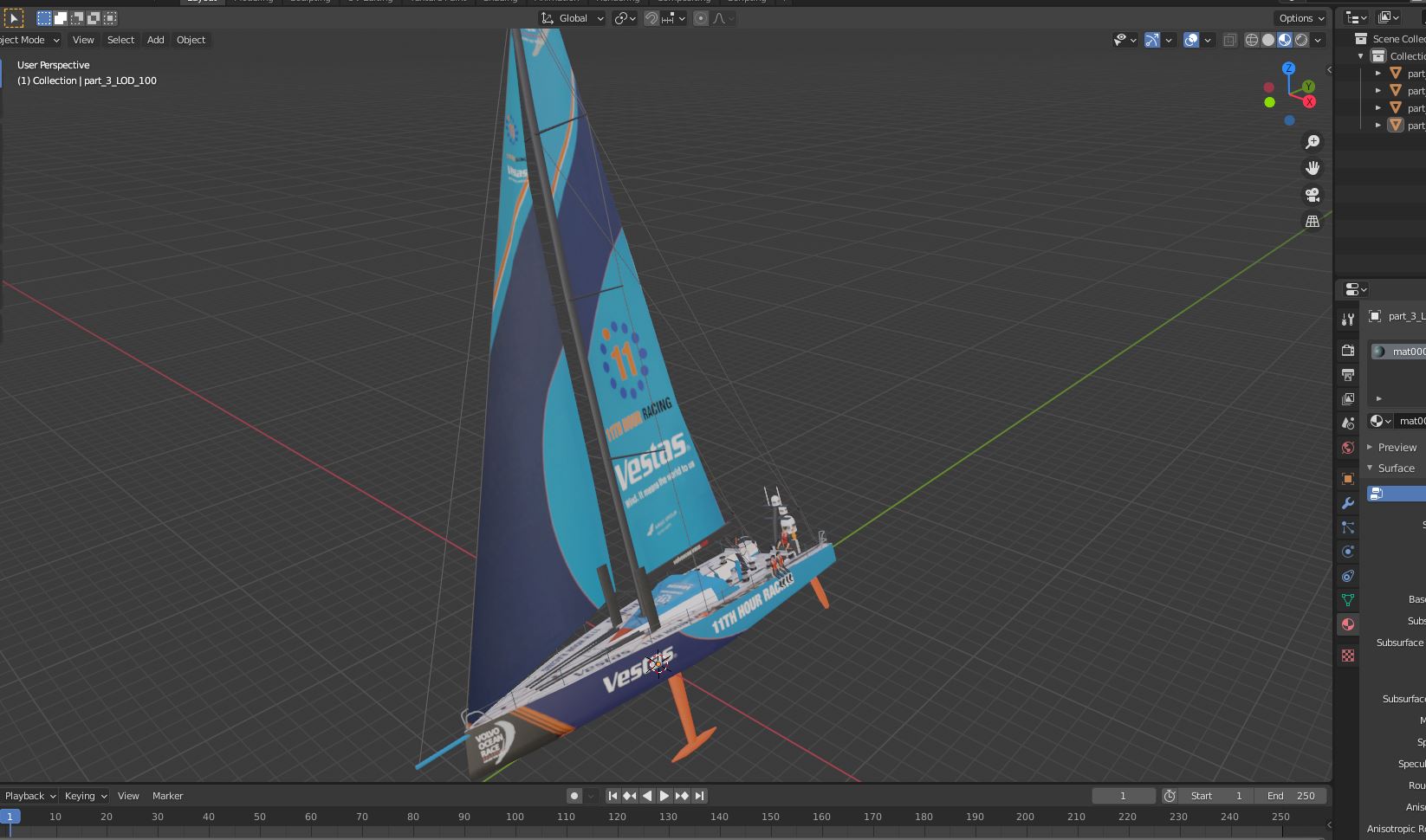Open the Object menu
1426x840 pixels.
point(191,40)
